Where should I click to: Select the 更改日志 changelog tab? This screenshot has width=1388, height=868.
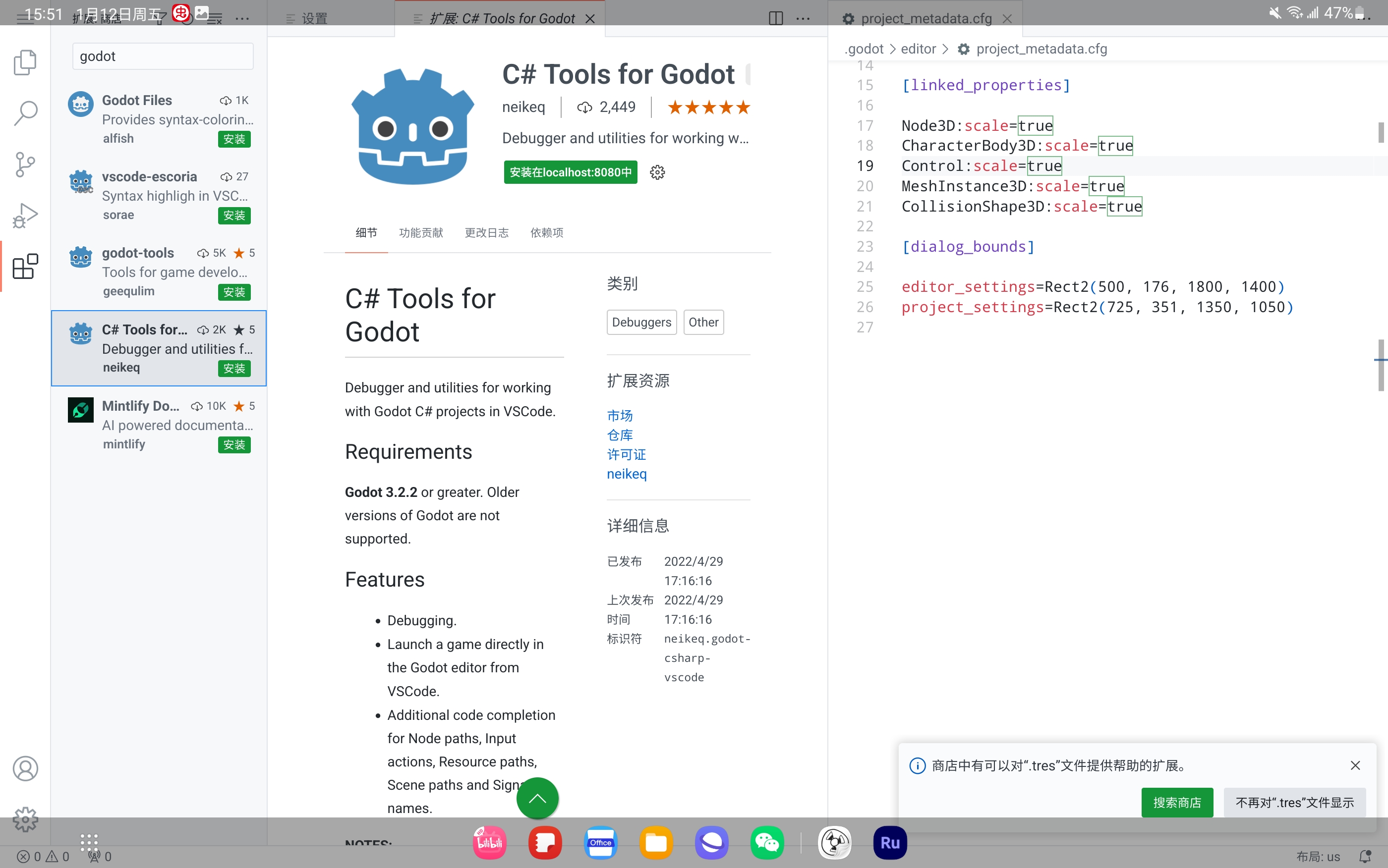(x=486, y=232)
